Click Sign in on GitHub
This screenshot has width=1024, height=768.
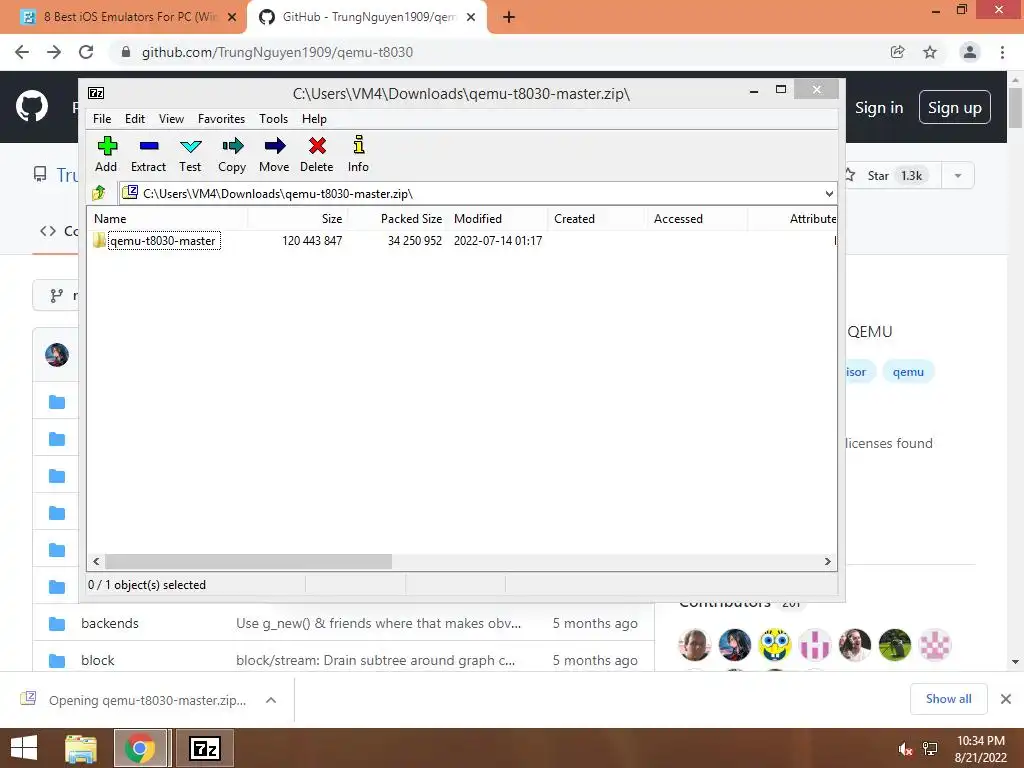879,108
